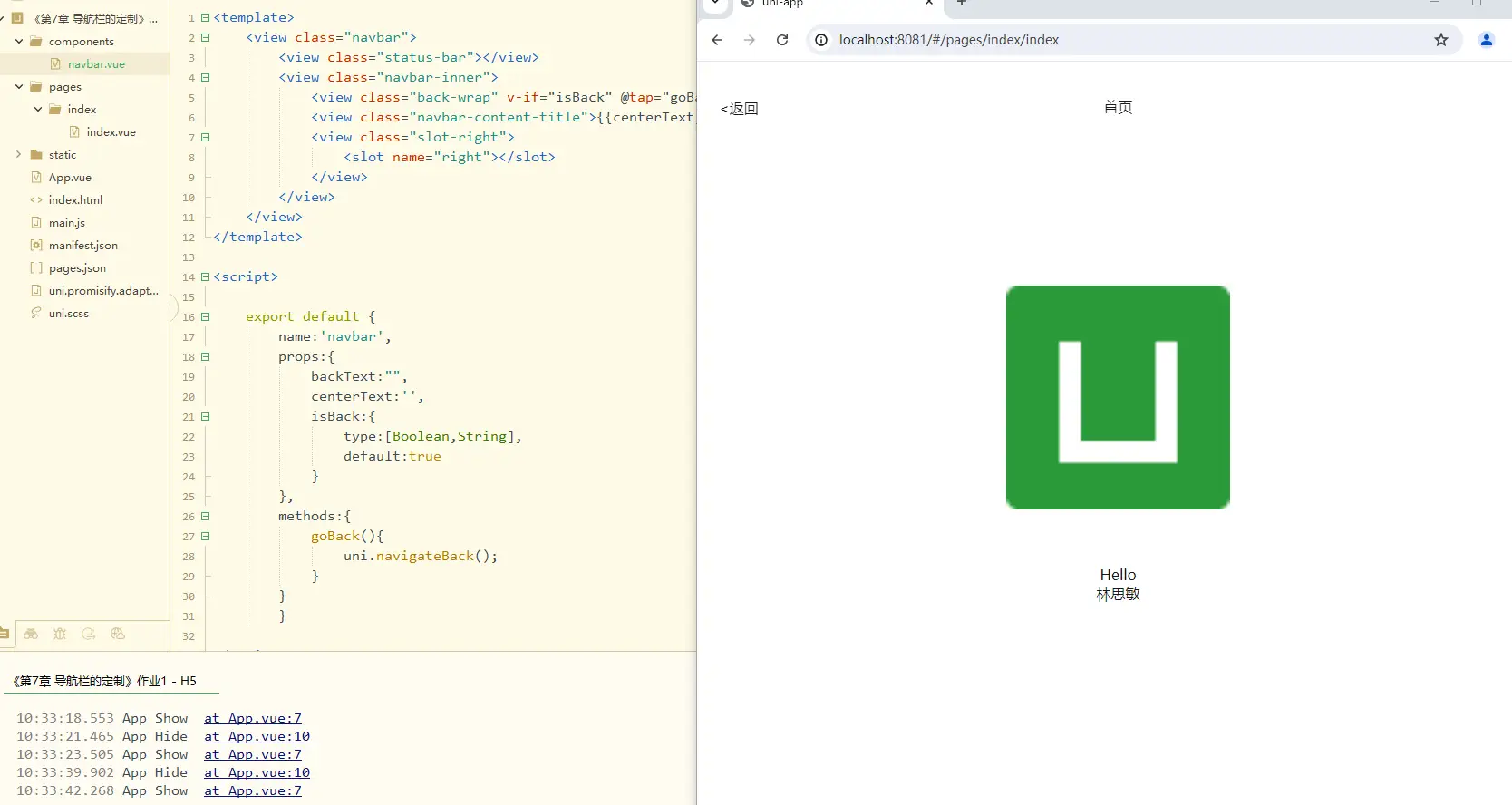Bookmark this page with the star icon
Image resolution: width=1512 pixels, height=805 pixels.
coord(1441,40)
